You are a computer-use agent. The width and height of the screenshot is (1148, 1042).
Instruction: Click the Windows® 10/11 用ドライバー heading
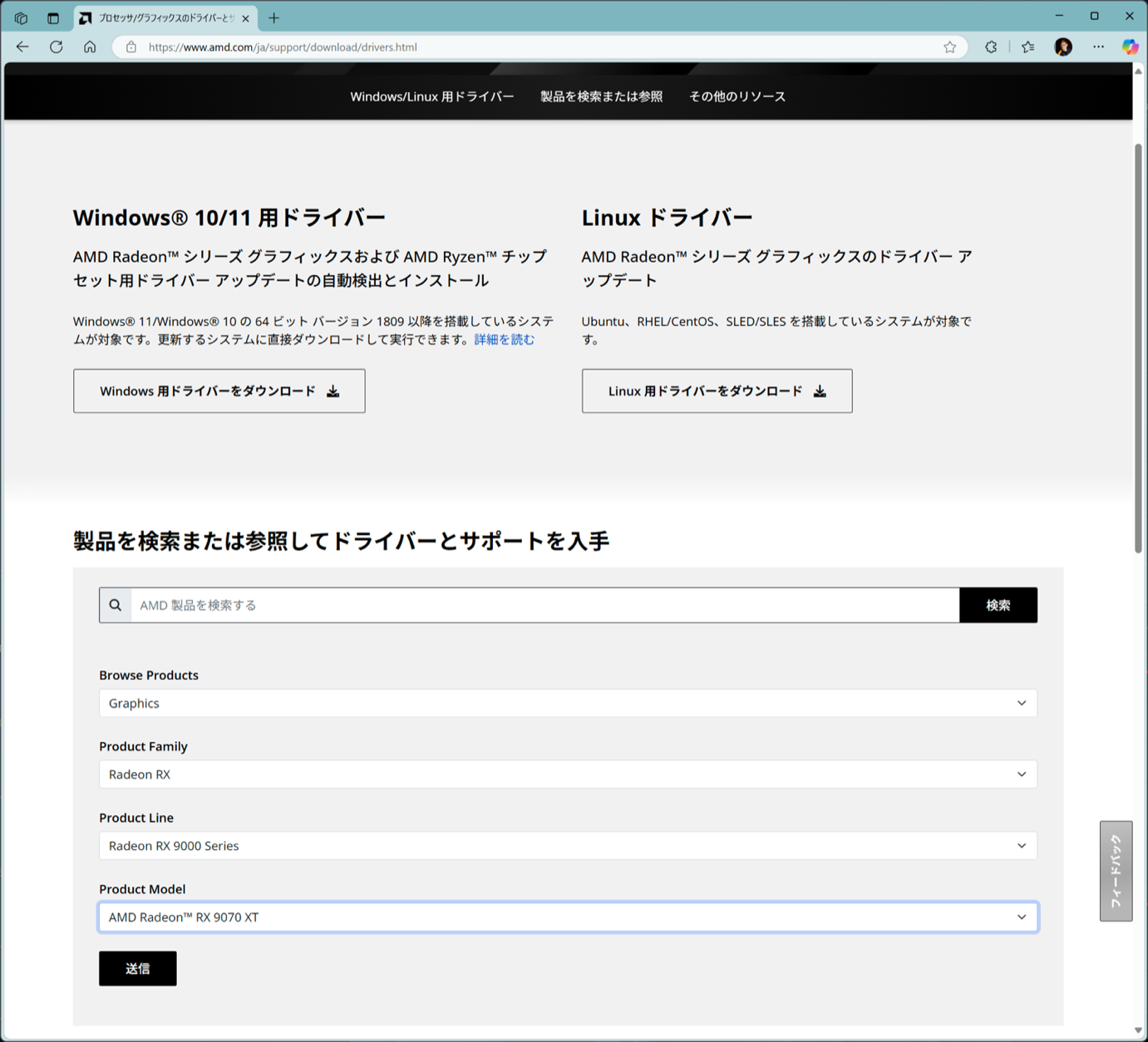[229, 218]
